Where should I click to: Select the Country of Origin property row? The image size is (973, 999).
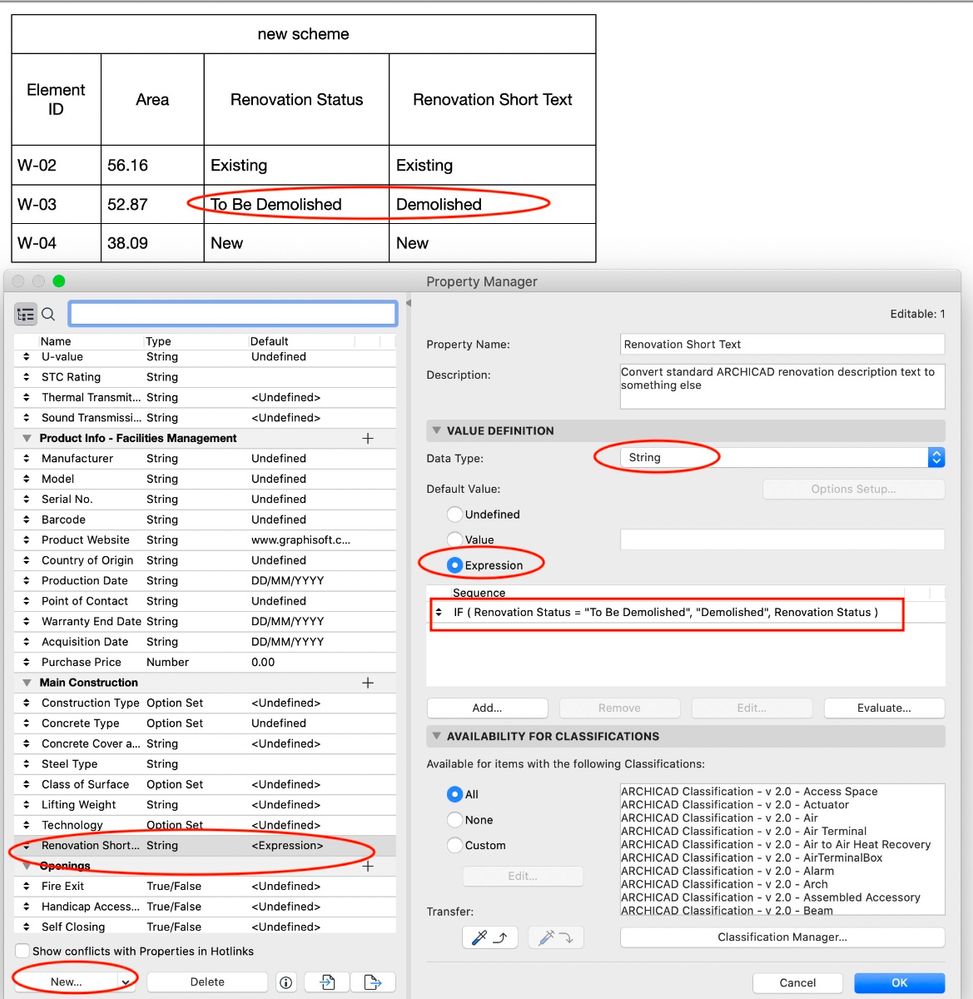click(x=205, y=561)
